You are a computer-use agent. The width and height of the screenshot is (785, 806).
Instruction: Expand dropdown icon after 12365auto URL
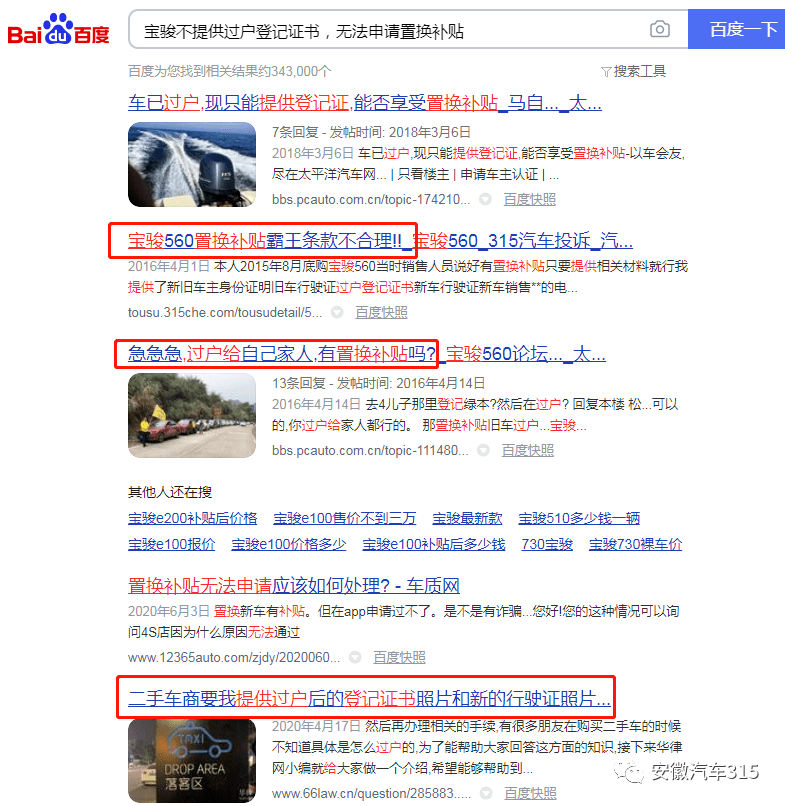355,657
